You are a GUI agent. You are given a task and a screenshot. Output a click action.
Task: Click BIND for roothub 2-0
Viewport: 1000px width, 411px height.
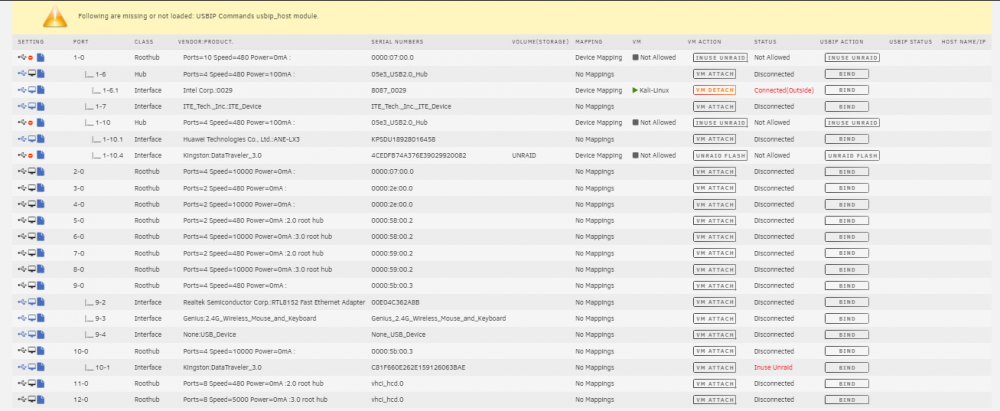tap(846, 171)
